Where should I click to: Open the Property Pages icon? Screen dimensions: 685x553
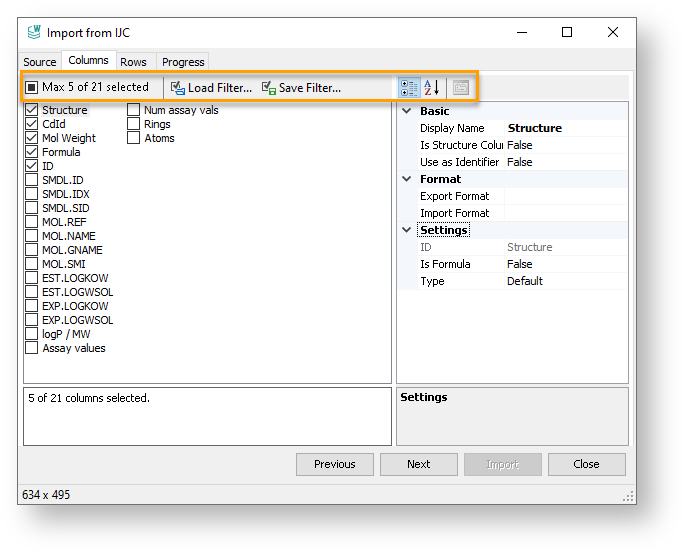point(460,88)
